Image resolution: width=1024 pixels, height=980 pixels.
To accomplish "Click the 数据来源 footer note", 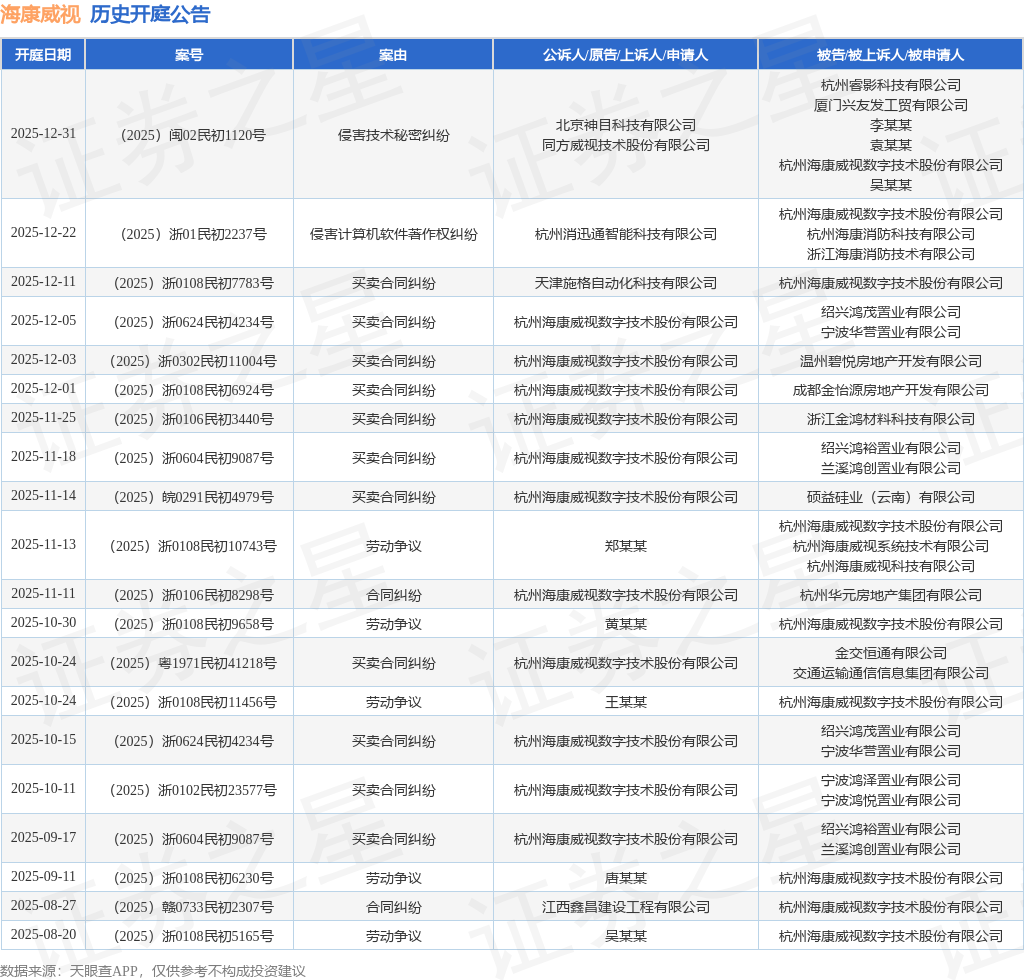I will (x=153, y=971).
